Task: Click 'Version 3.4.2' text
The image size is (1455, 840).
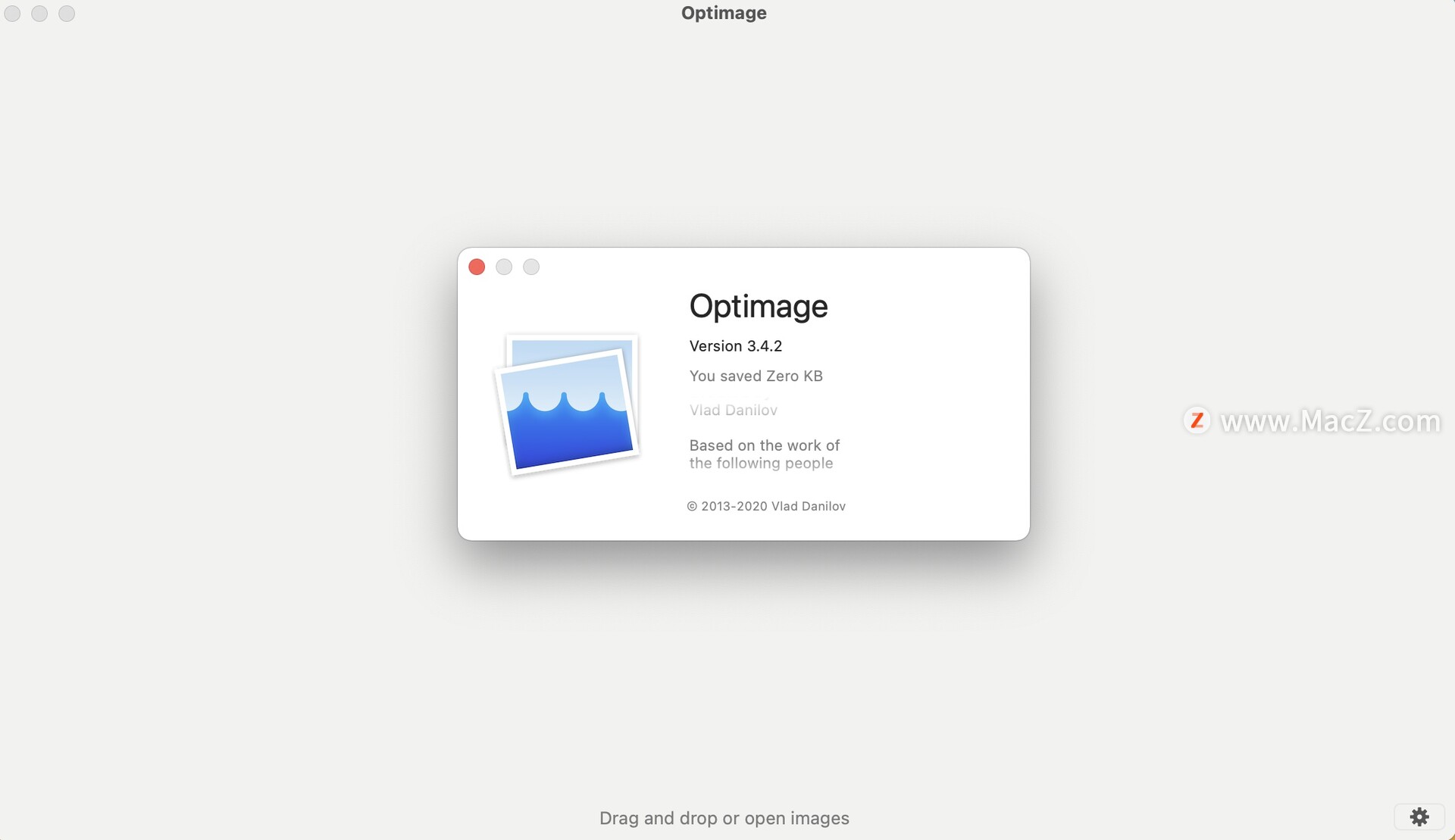Action: coord(736,346)
